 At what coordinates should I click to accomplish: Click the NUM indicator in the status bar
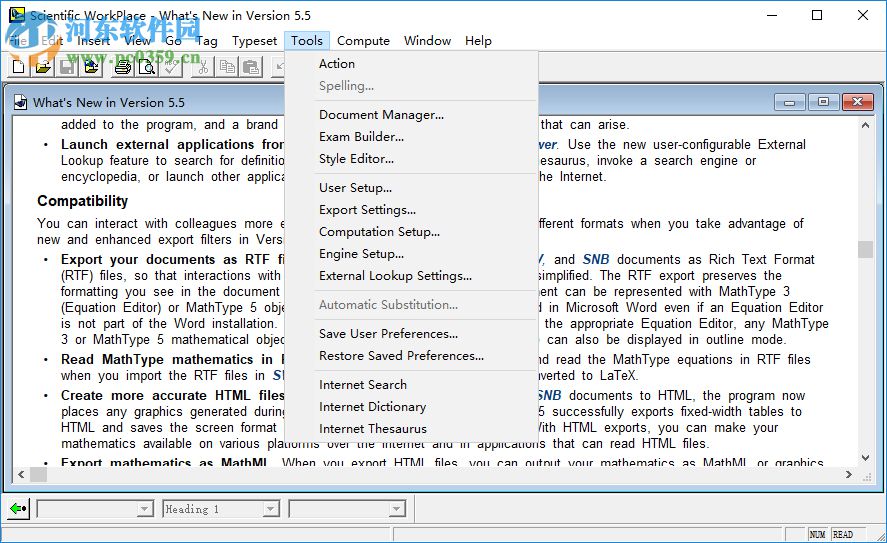[817, 535]
